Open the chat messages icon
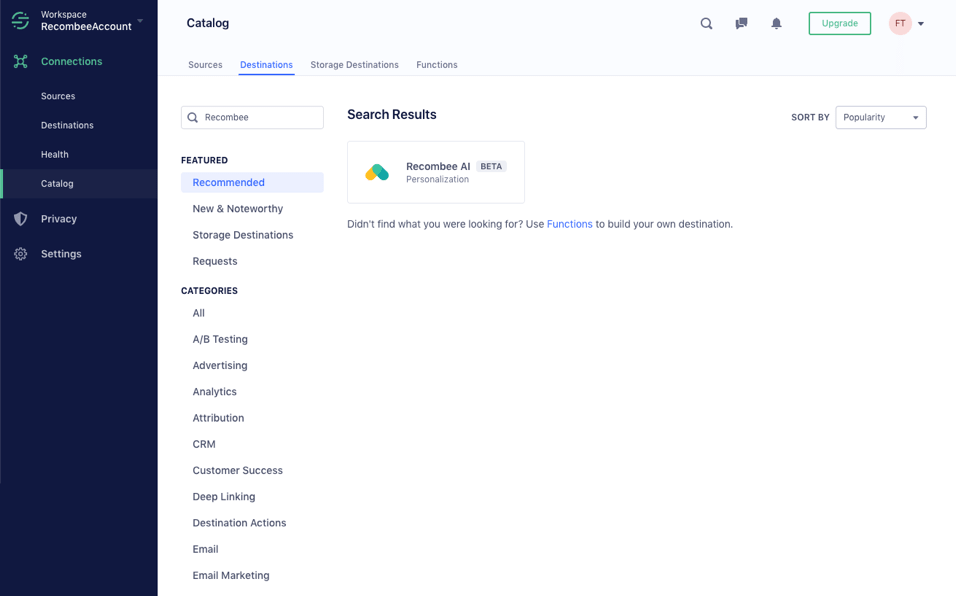Screen dimensions: 956x596 pos(741,23)
